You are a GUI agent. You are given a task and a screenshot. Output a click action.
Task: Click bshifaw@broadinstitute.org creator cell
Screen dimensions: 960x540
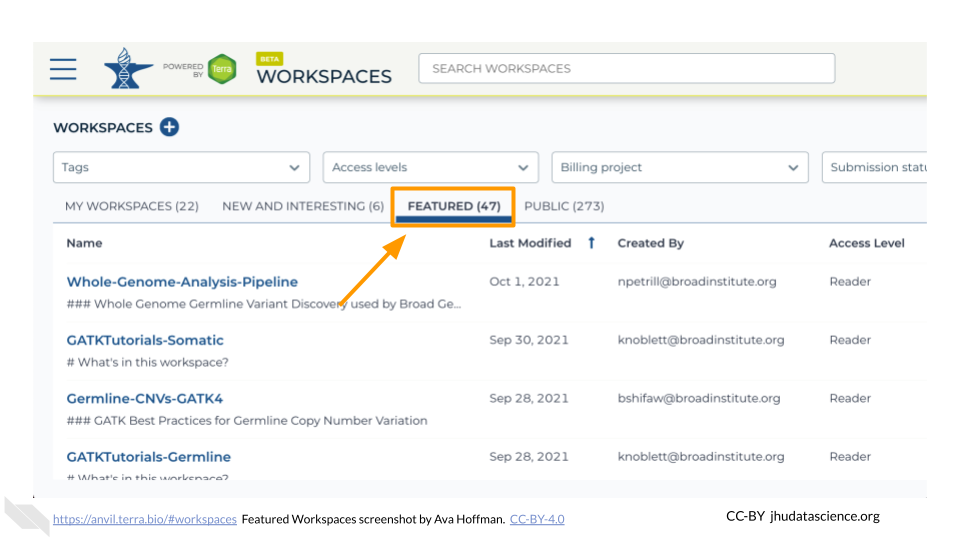click(x=699, y=399)
